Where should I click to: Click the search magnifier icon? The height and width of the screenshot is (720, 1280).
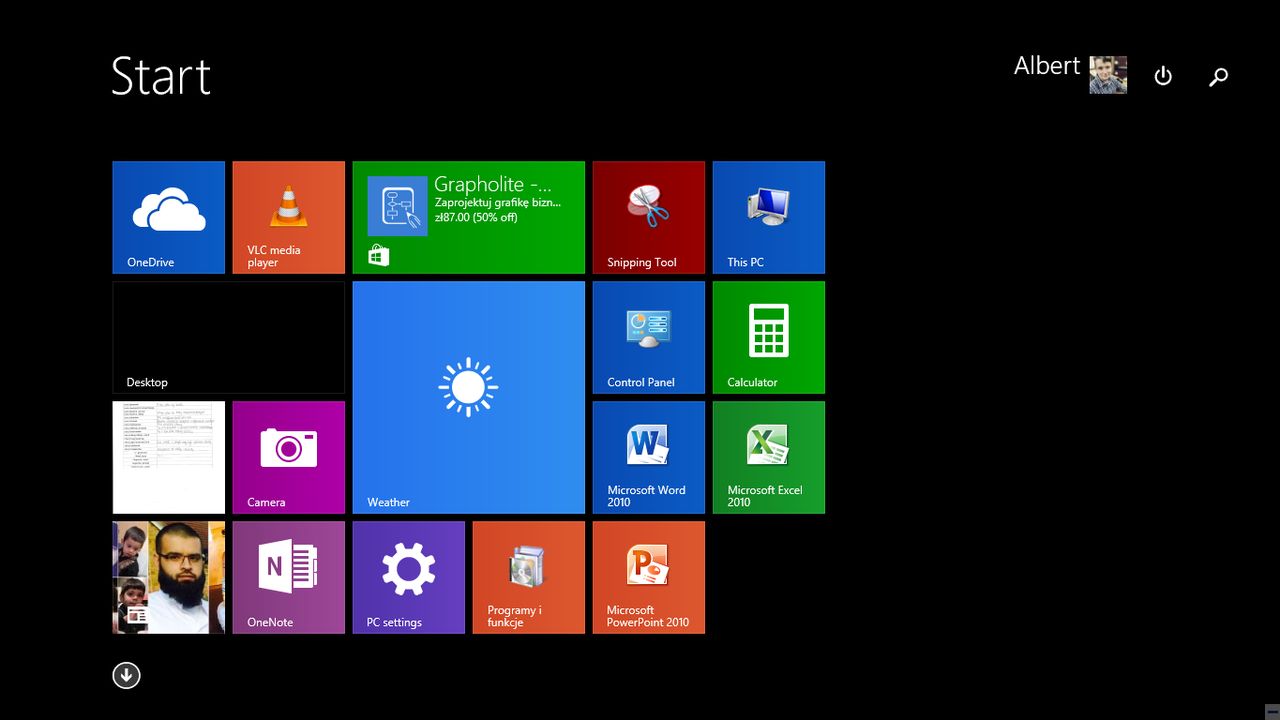click(x=1218, y=76)
